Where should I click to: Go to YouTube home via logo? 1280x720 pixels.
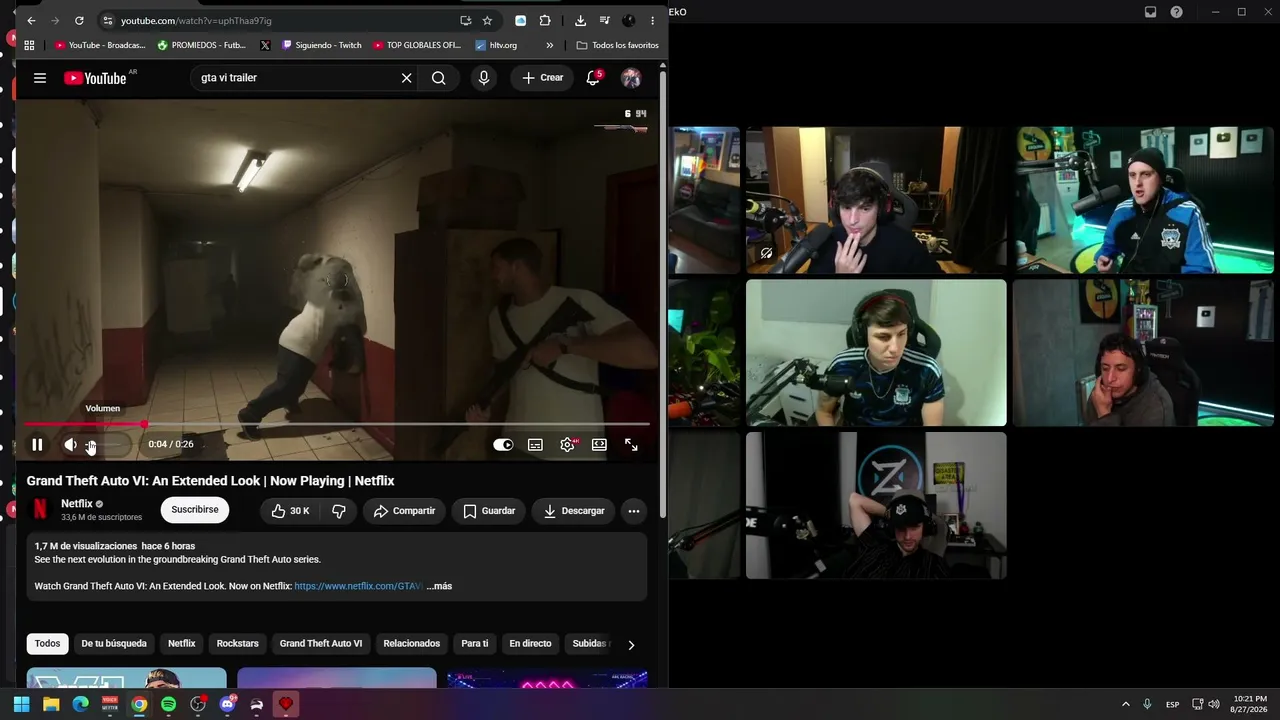click(95, 78)
